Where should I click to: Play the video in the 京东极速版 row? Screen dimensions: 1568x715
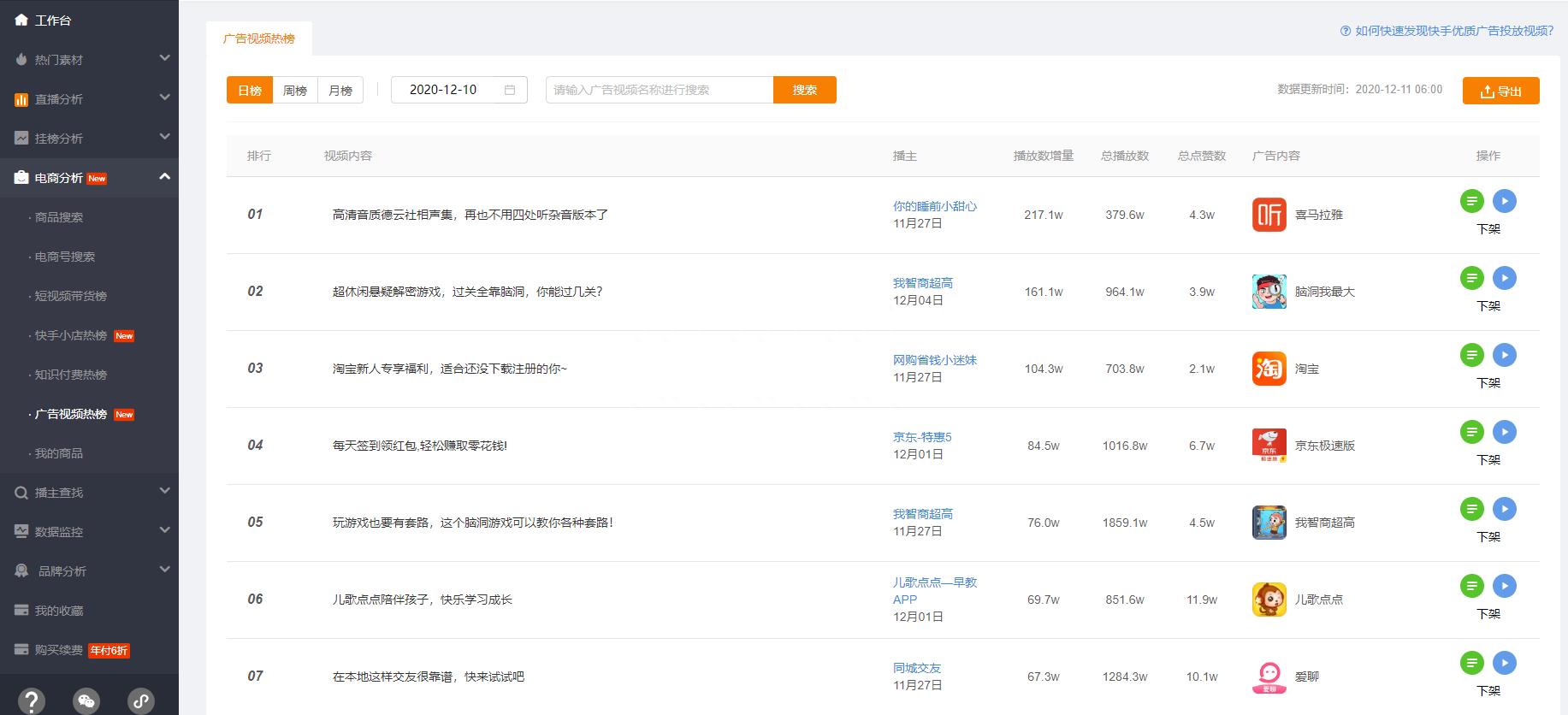[x=1505, y=432]
